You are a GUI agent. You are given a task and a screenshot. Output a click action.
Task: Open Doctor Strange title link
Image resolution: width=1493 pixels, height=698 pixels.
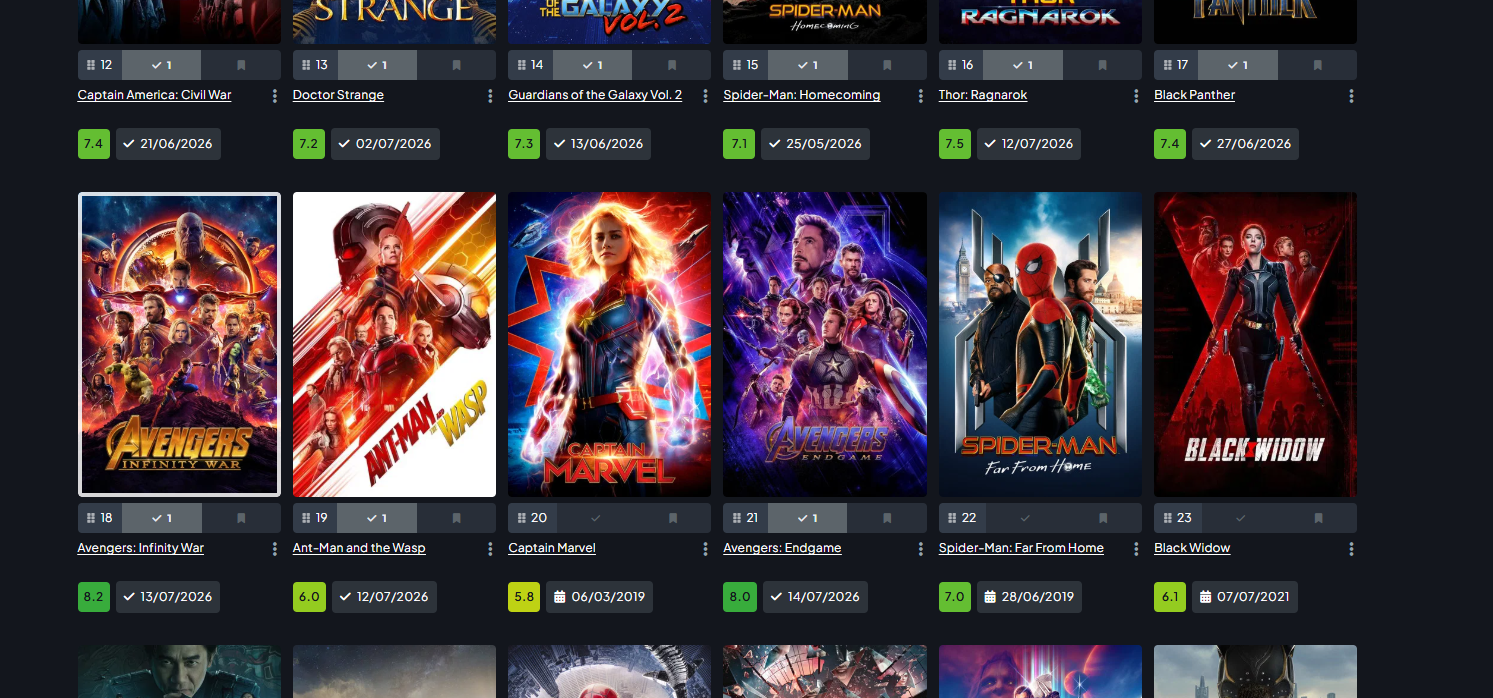pyautogui.click(x=338, y=95)
